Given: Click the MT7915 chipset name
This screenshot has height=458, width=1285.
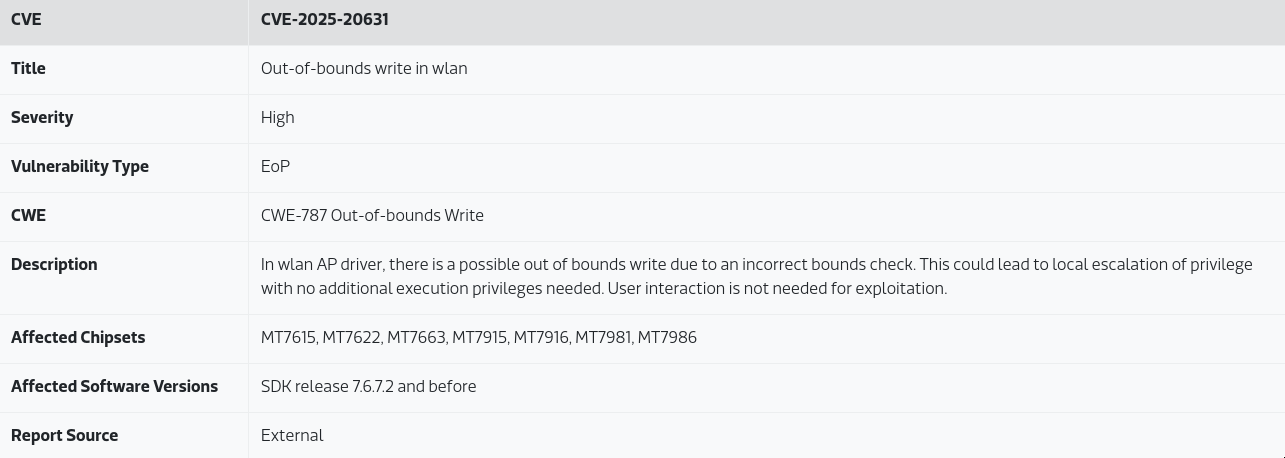Looking at the screenshot, I should [479, 337].
